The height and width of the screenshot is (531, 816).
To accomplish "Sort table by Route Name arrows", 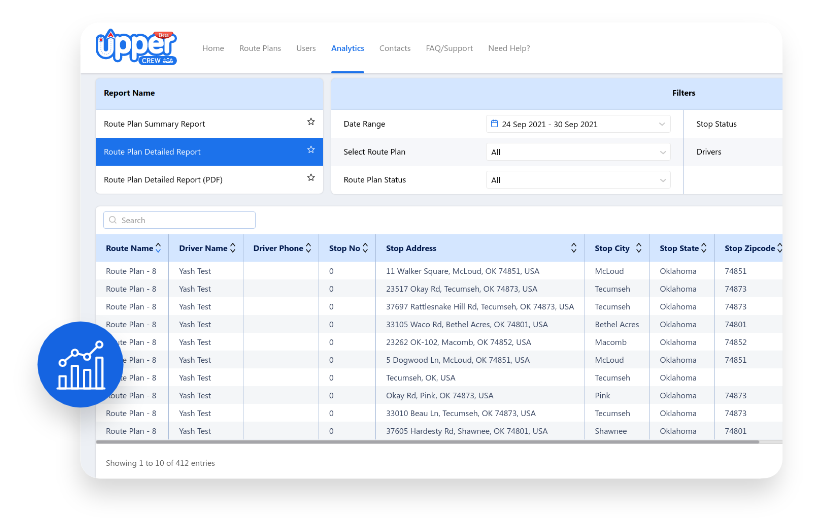I will pyautogui.click(x=158, y=248).
